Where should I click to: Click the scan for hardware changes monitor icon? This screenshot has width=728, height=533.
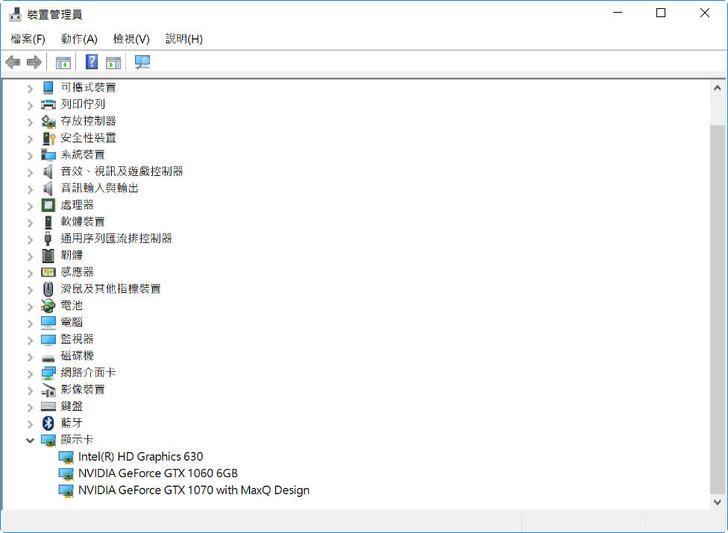(x=142, y=62)
